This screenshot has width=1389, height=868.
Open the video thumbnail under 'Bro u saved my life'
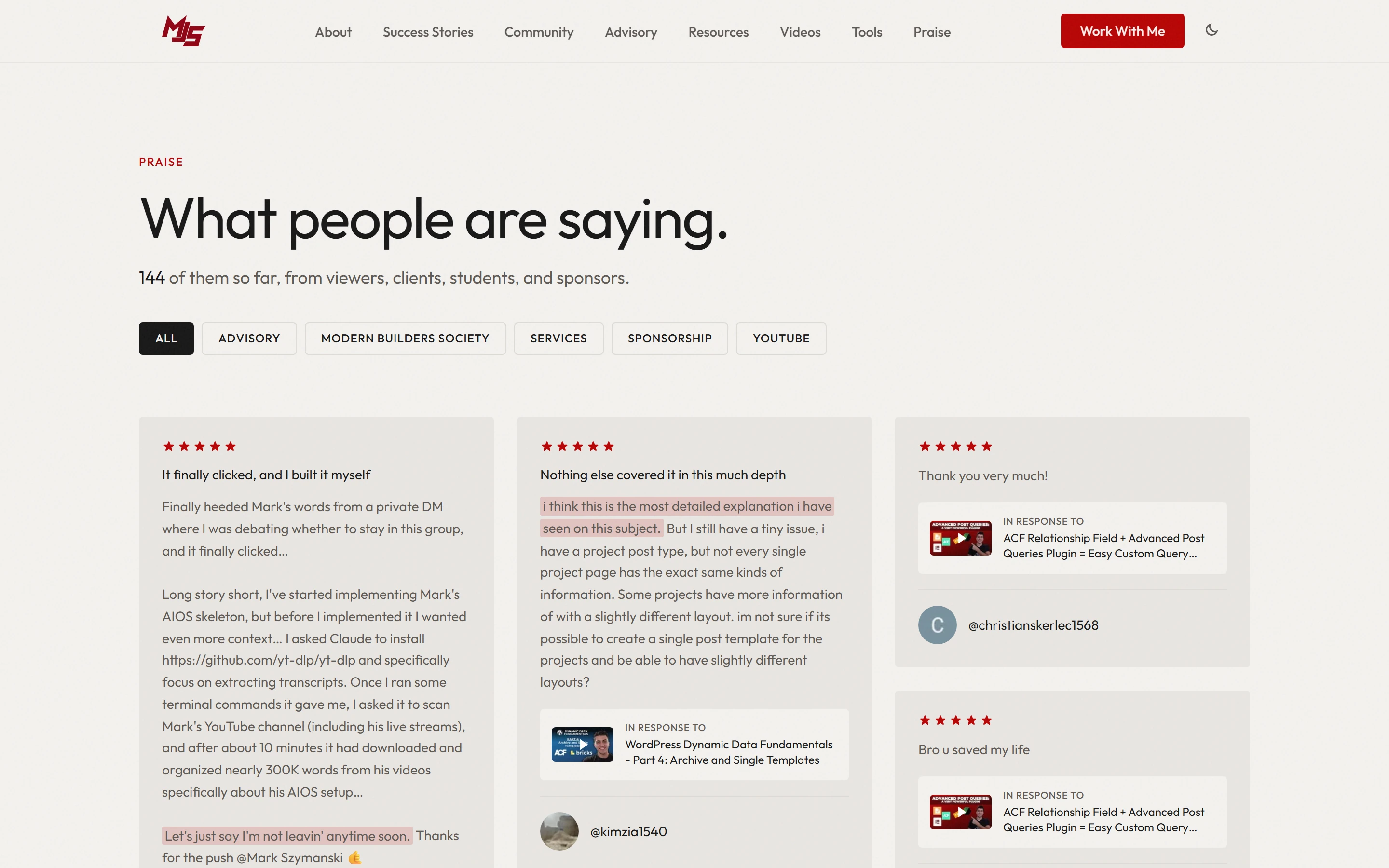click(x=960, y=812)
